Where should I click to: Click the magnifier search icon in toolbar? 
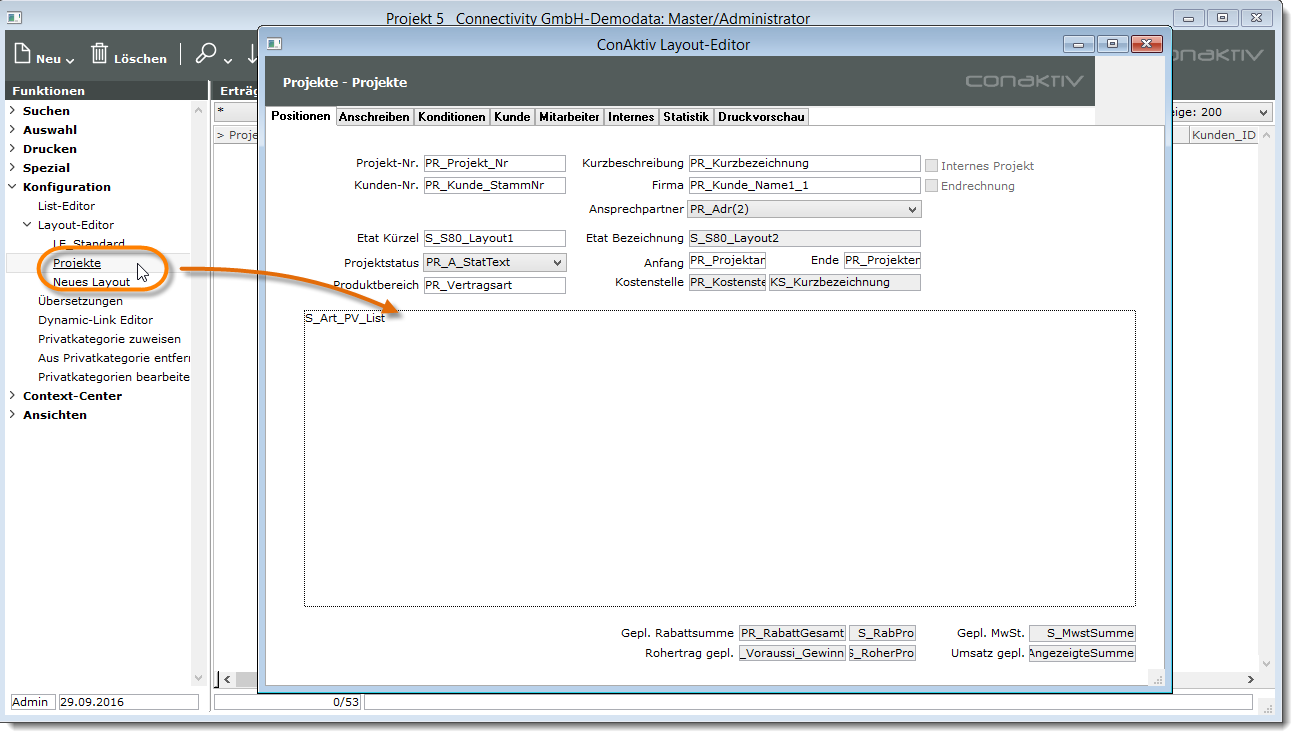tap(206, 54)
